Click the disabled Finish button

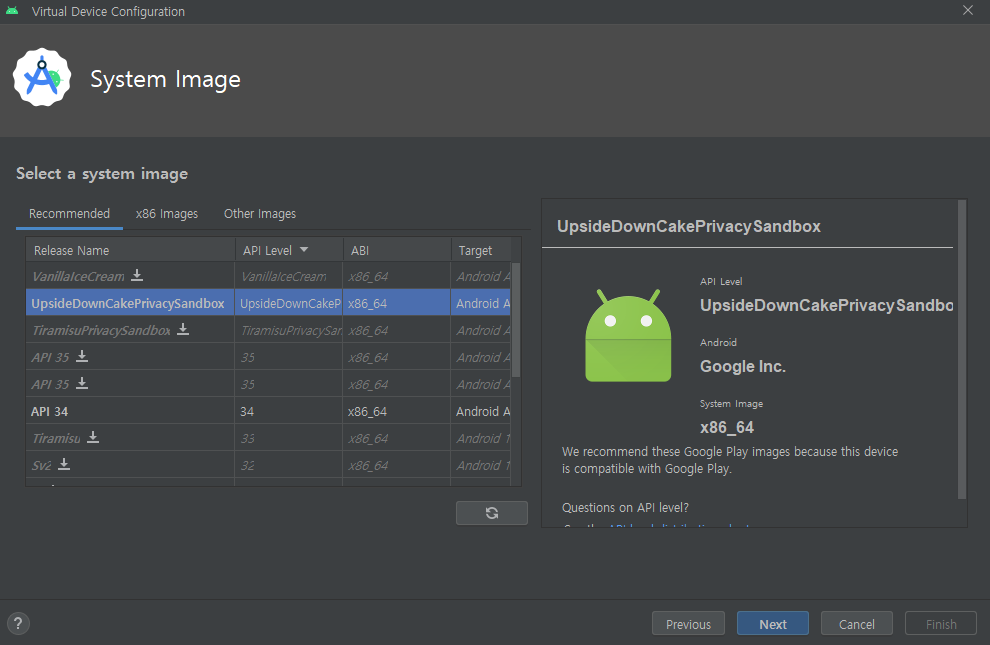click(x=941, y=624)
